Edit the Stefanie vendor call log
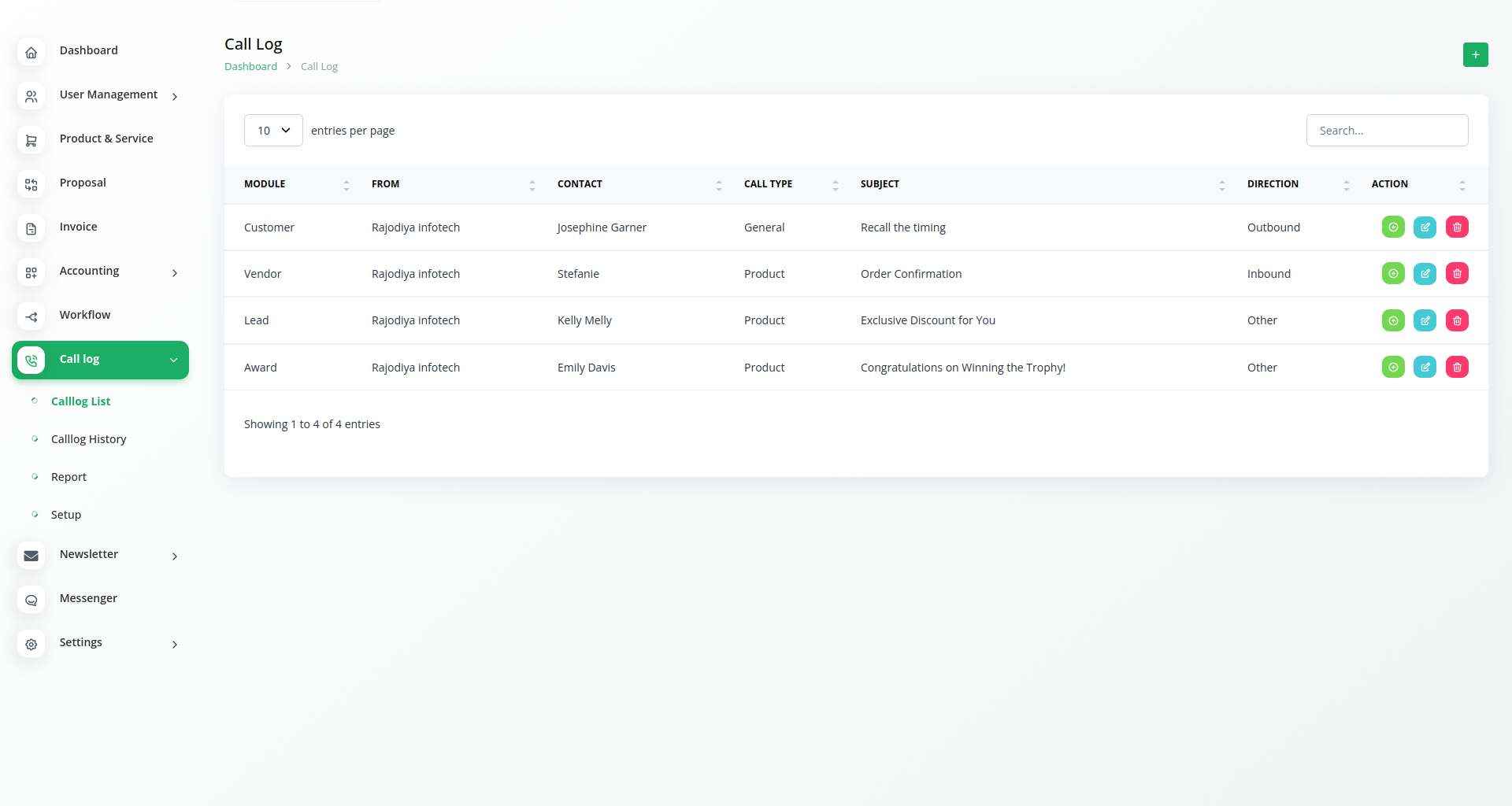The width and height of the screenshot is (1512, 806). 1425,274
